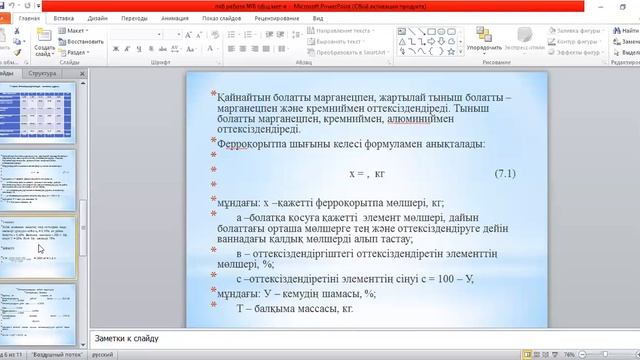
Task: Click the Создать слайд button
Action: click(44, 42)
